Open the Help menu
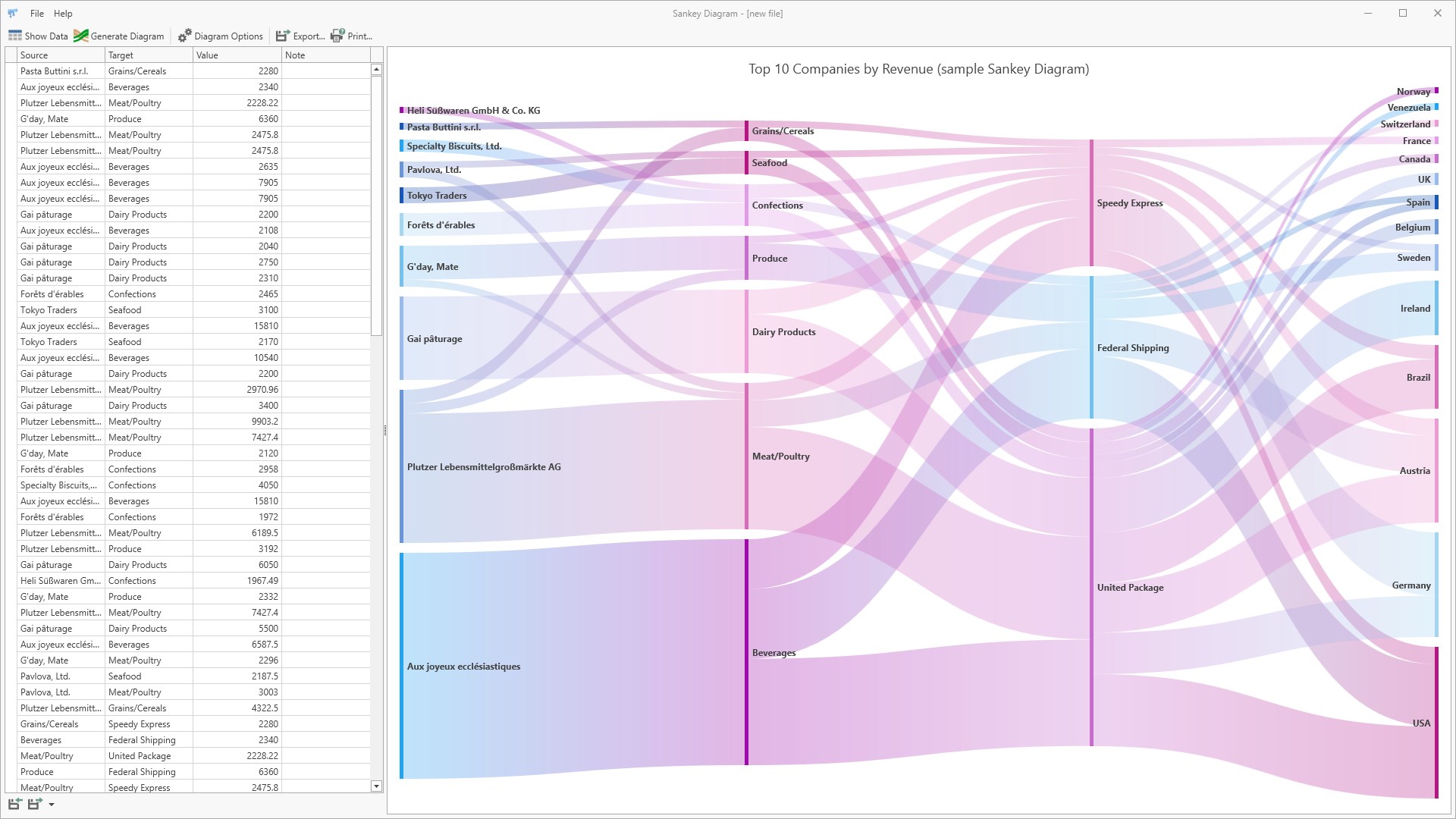1456x819 pixels. pos(63,13)
